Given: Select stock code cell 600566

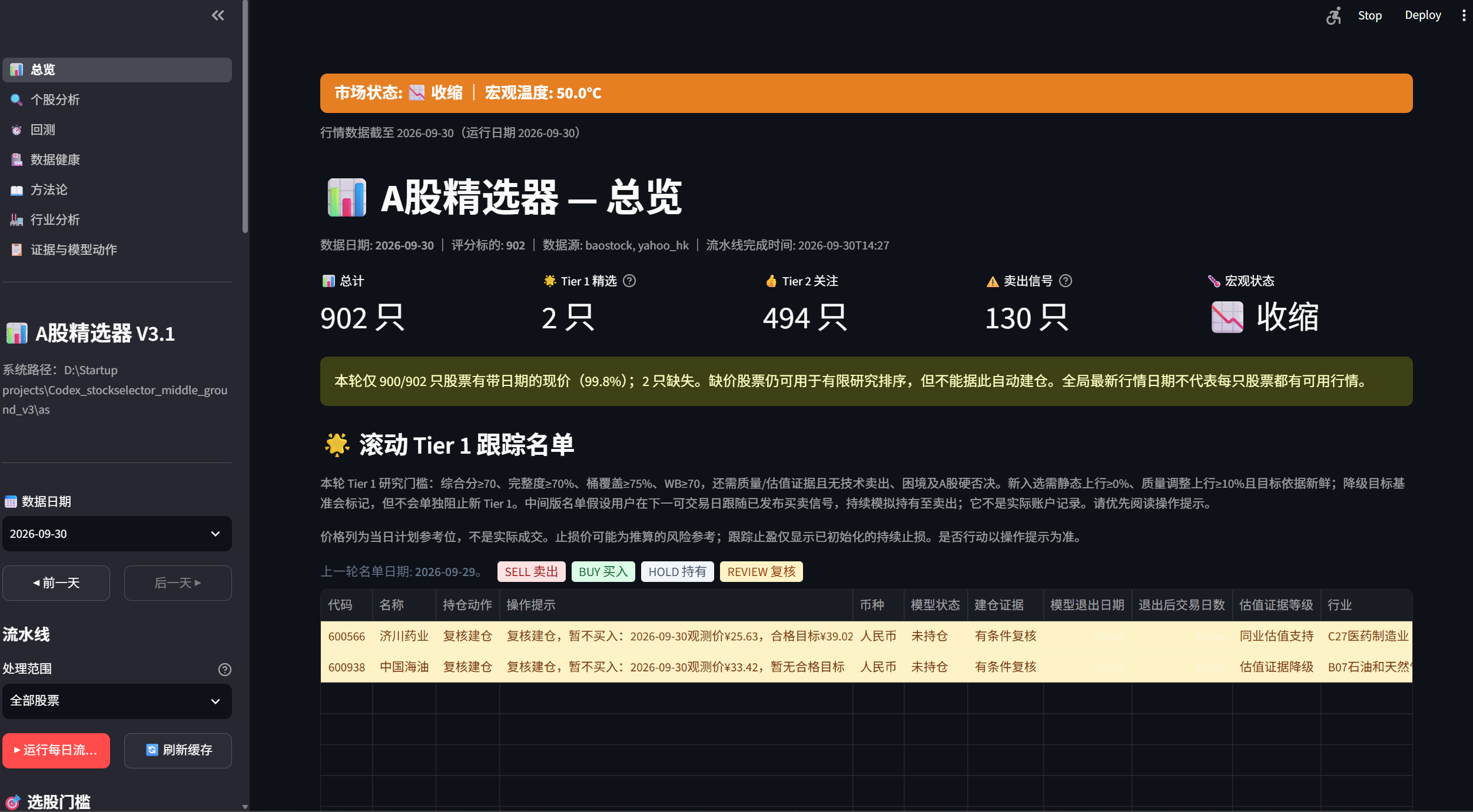Looking at the screenshot, I should 346,636.
